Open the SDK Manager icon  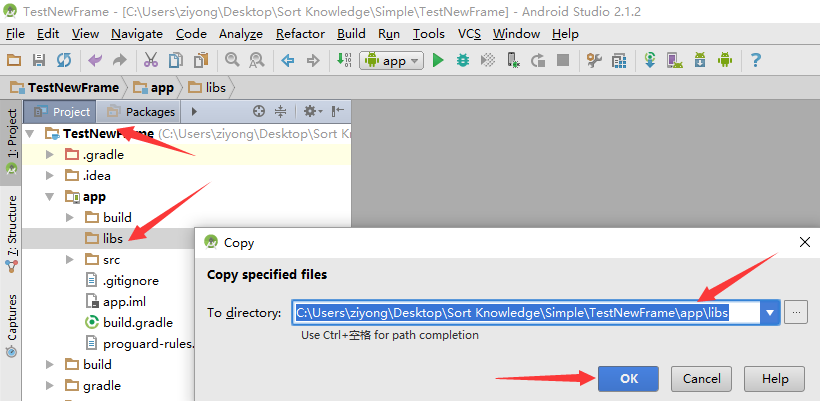[700, 61]
